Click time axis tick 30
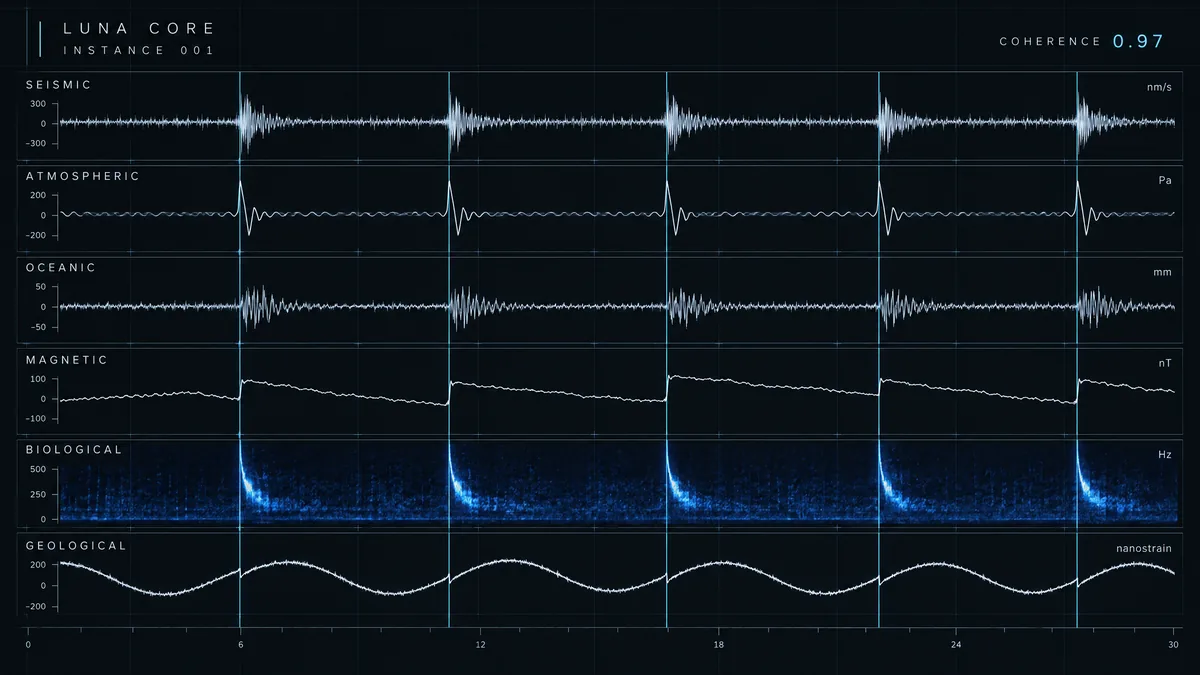This screenshot has height=675, width=1200. point(1174,645)
